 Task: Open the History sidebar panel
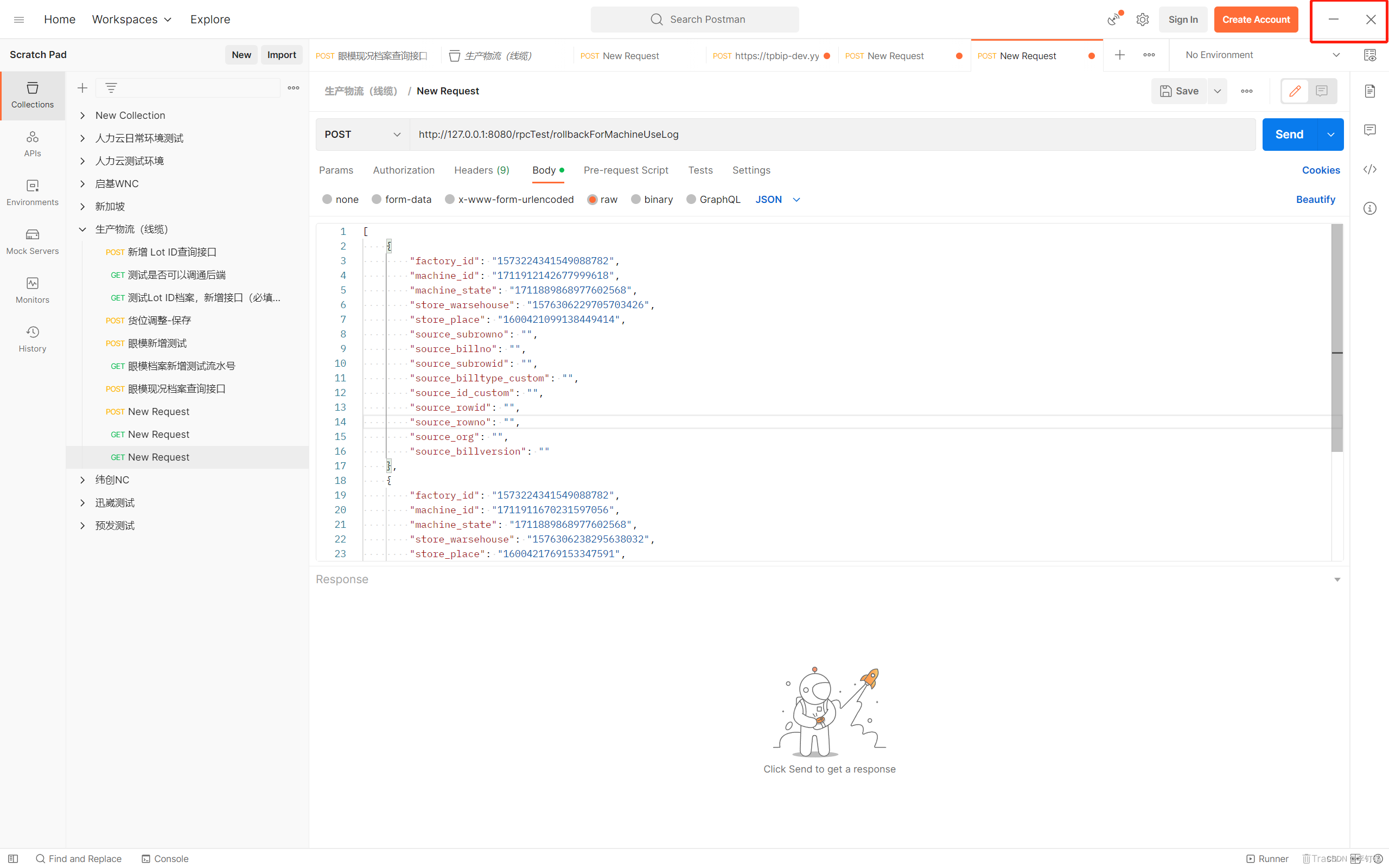pyautogui.click(x=32, y=339)
